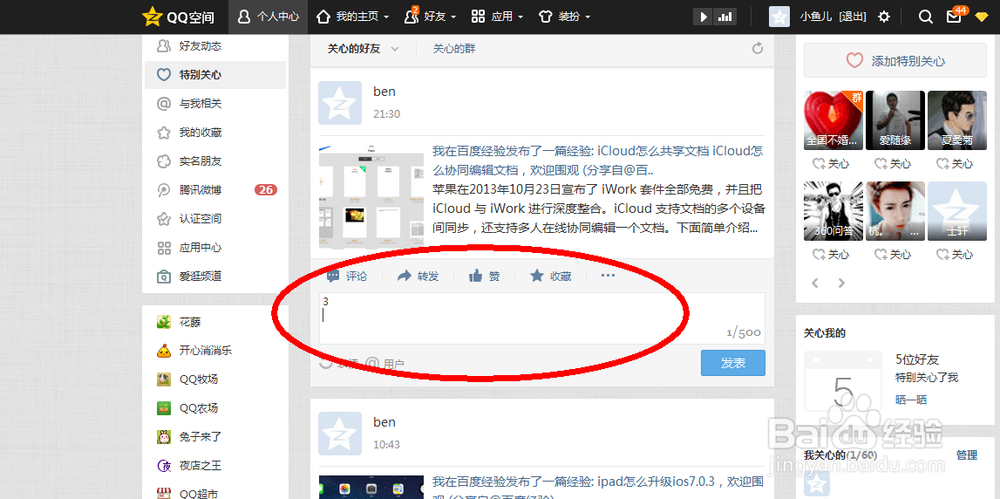The height and width of the screenshot is (499, 1000).
Task: Click 添加特别关心 button
Action: tap(895, 61)
